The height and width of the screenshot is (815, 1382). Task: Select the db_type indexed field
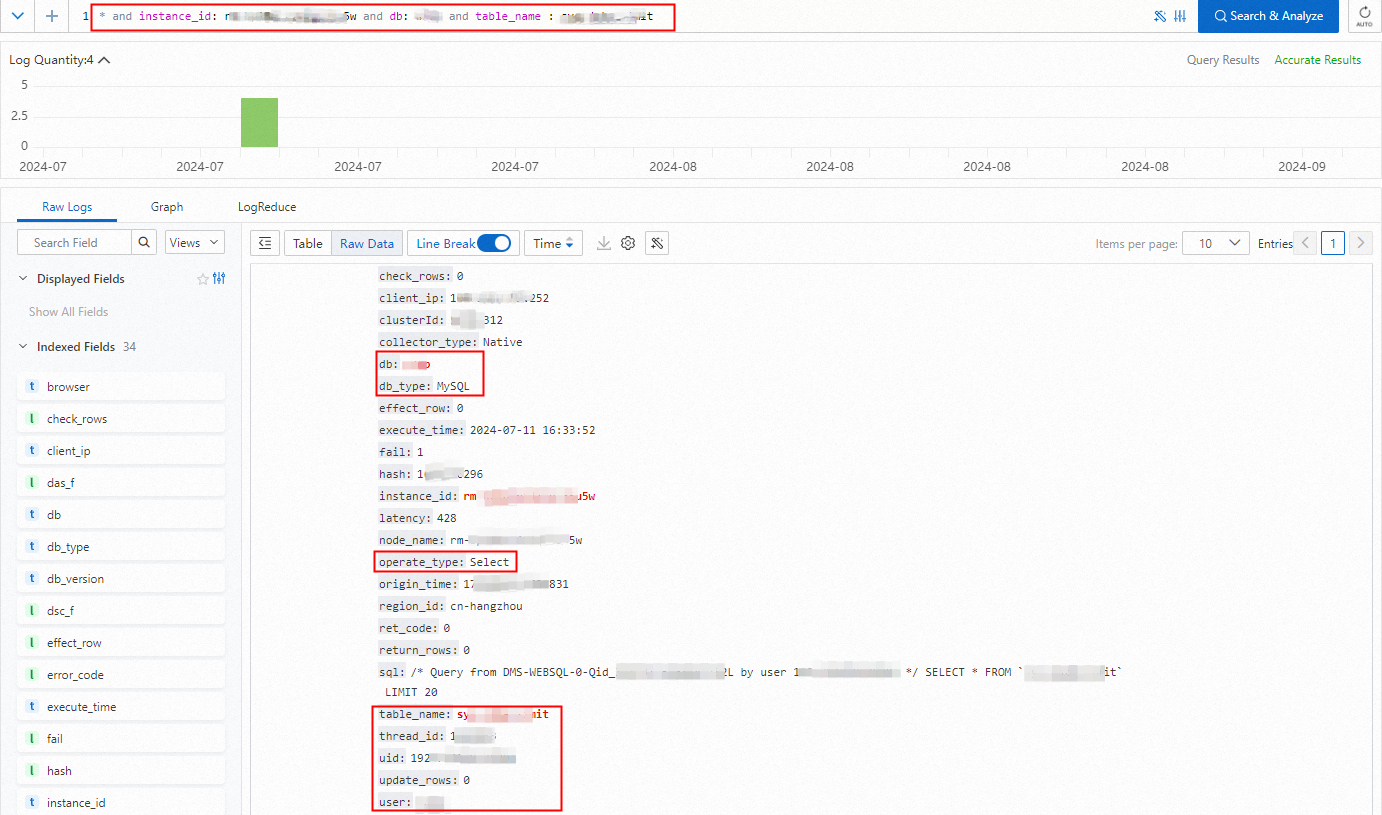121,547
